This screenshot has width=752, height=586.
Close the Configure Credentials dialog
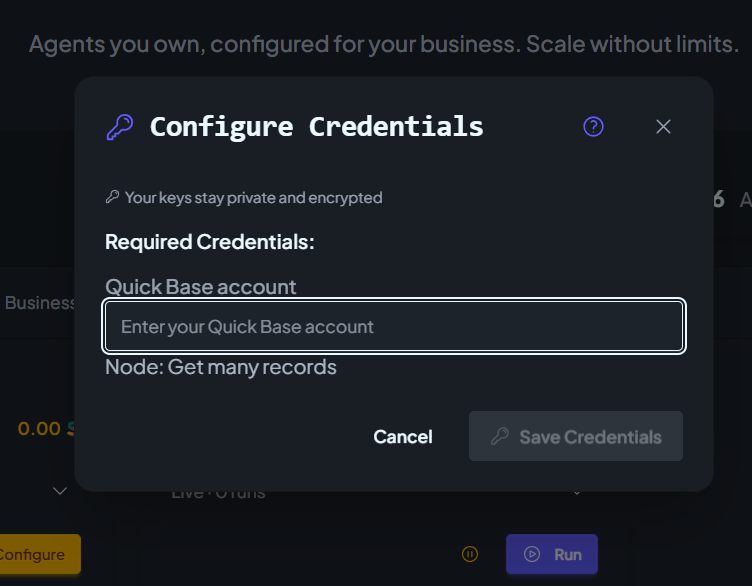[x=663, y=127]
